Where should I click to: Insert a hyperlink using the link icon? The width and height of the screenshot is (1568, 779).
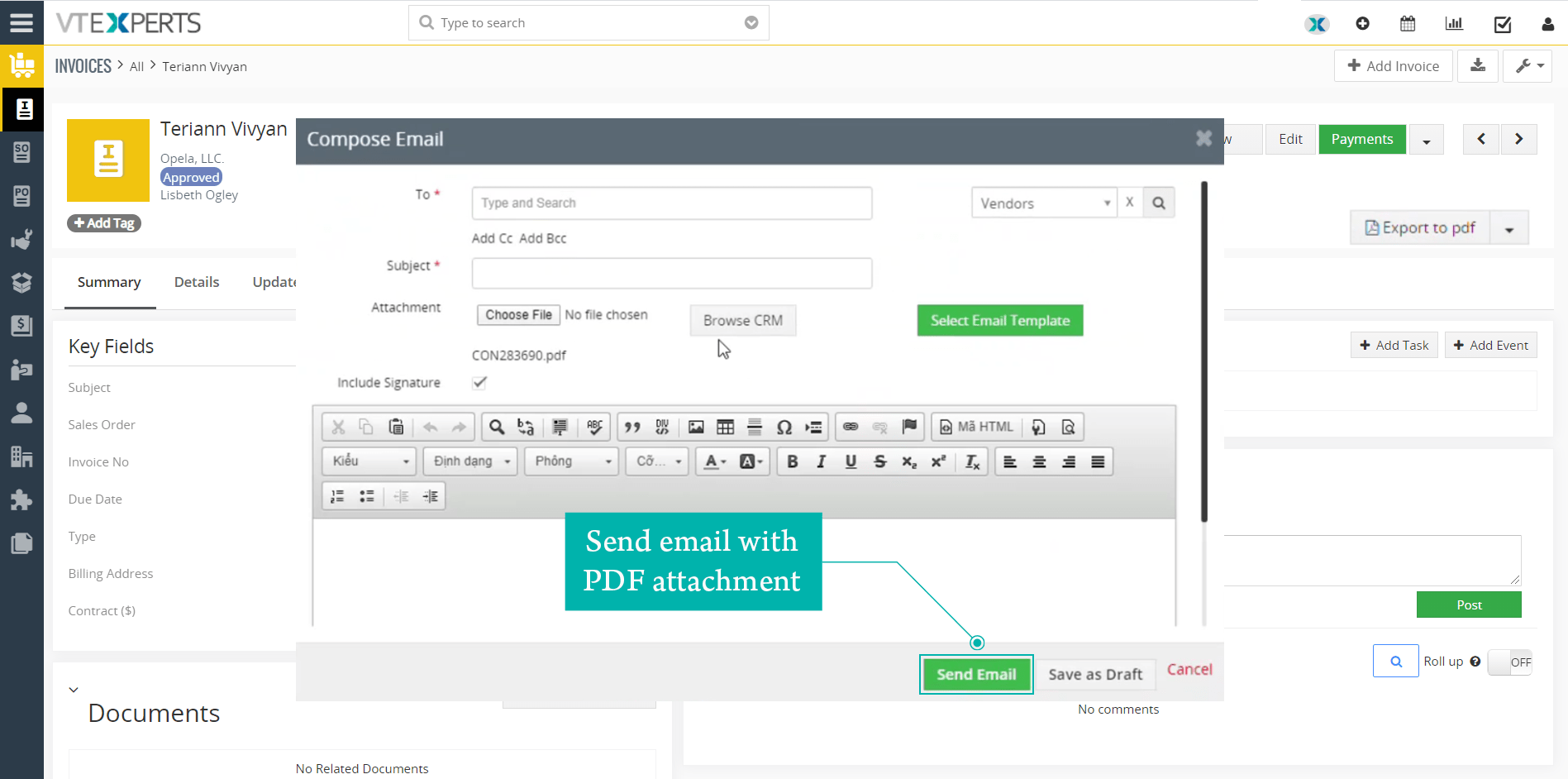click(851, 427)
